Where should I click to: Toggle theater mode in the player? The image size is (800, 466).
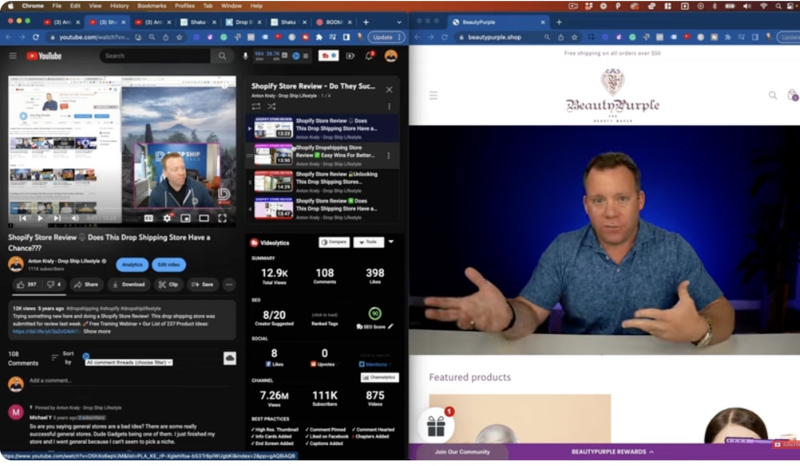pyautogui.click(x=204, y=218)
